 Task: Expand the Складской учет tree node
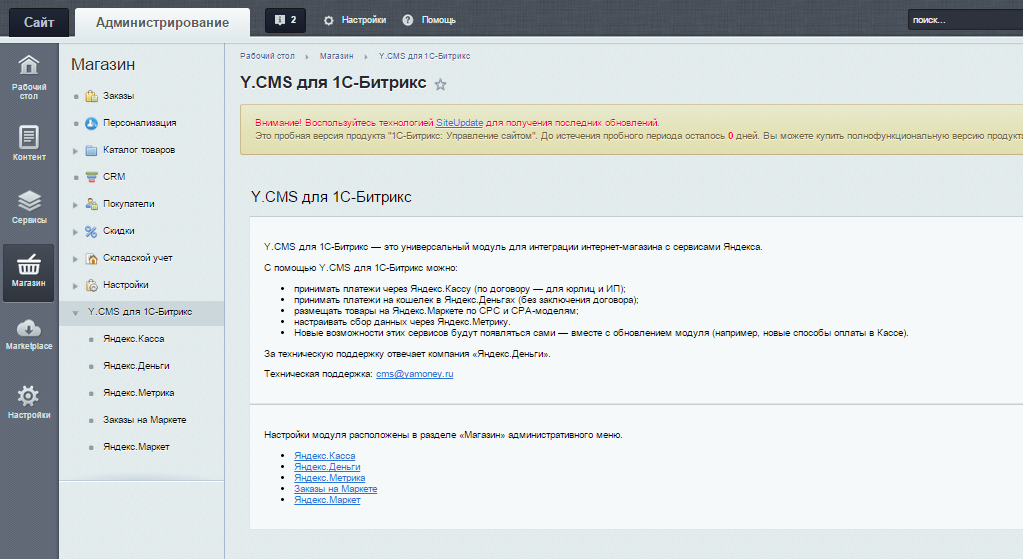click(76, 258)
